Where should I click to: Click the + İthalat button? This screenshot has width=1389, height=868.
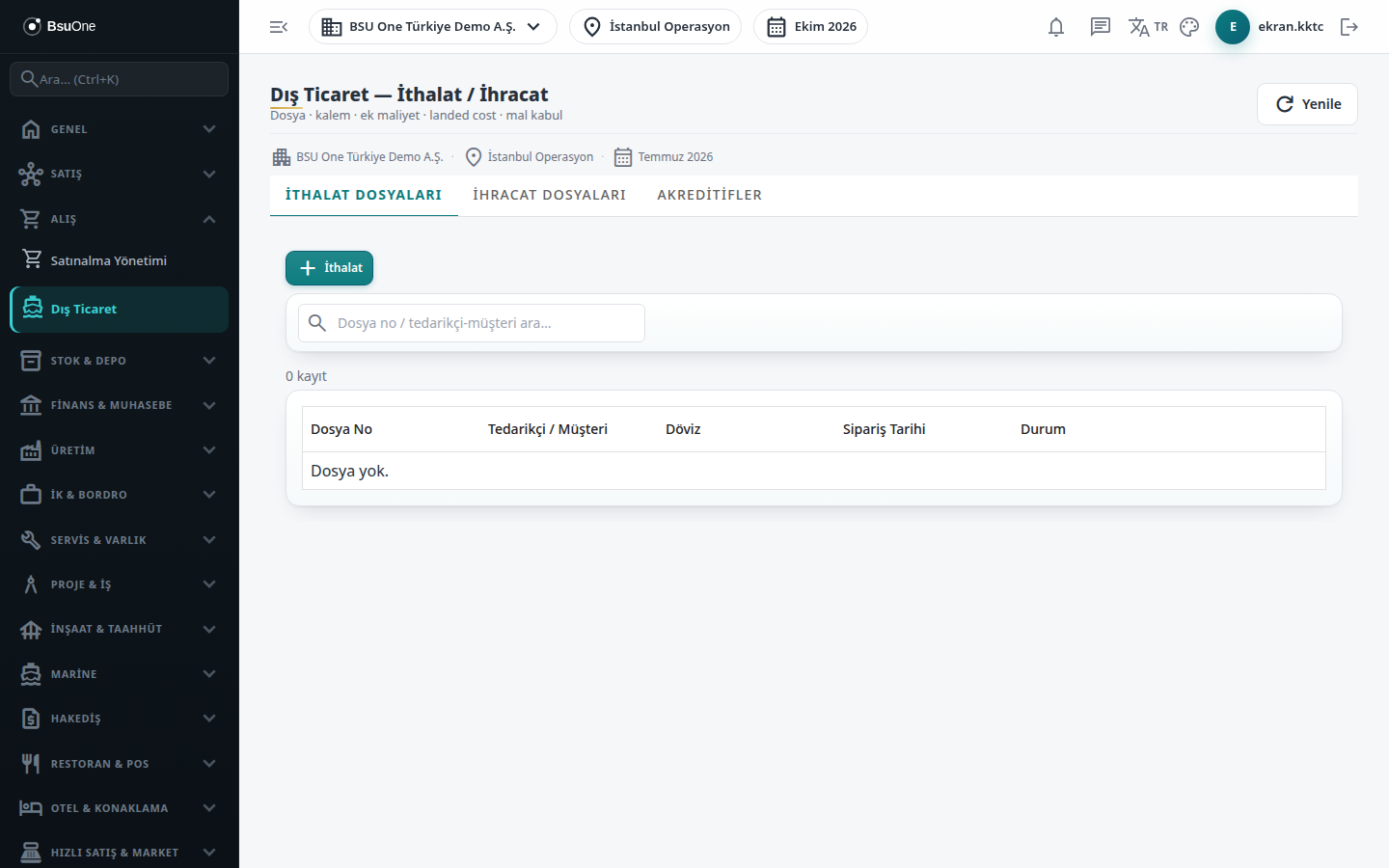pos(329,268)
